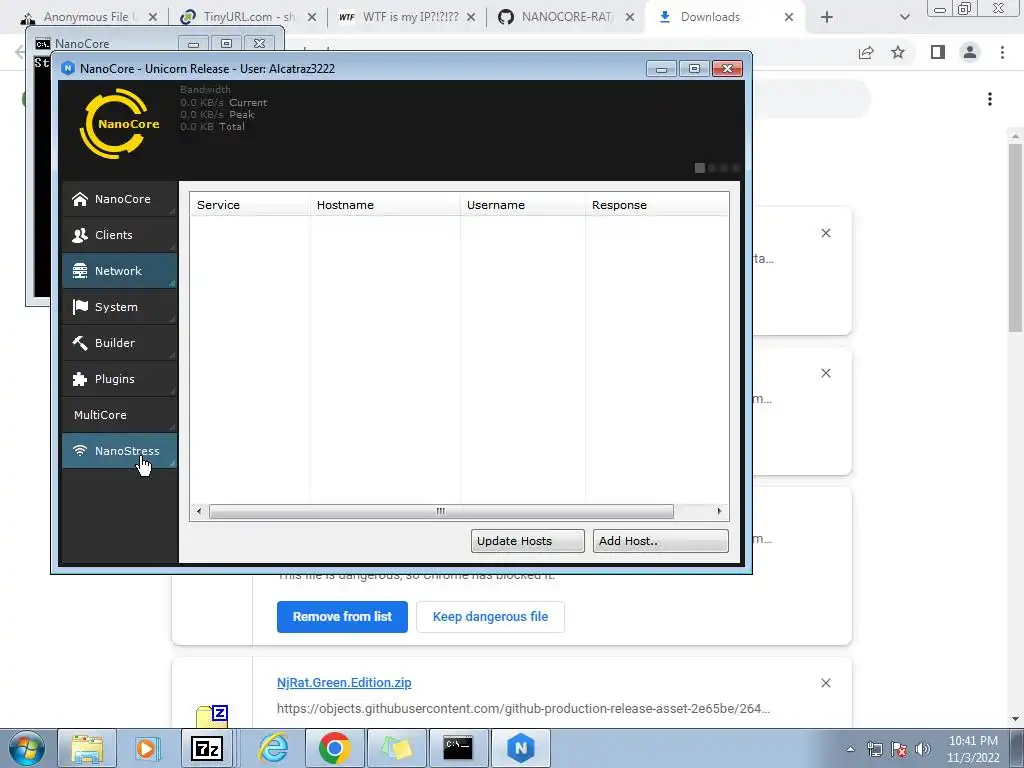Click the Add Host.. button
The image size is (1024, 768).
[x=660, y=541]
